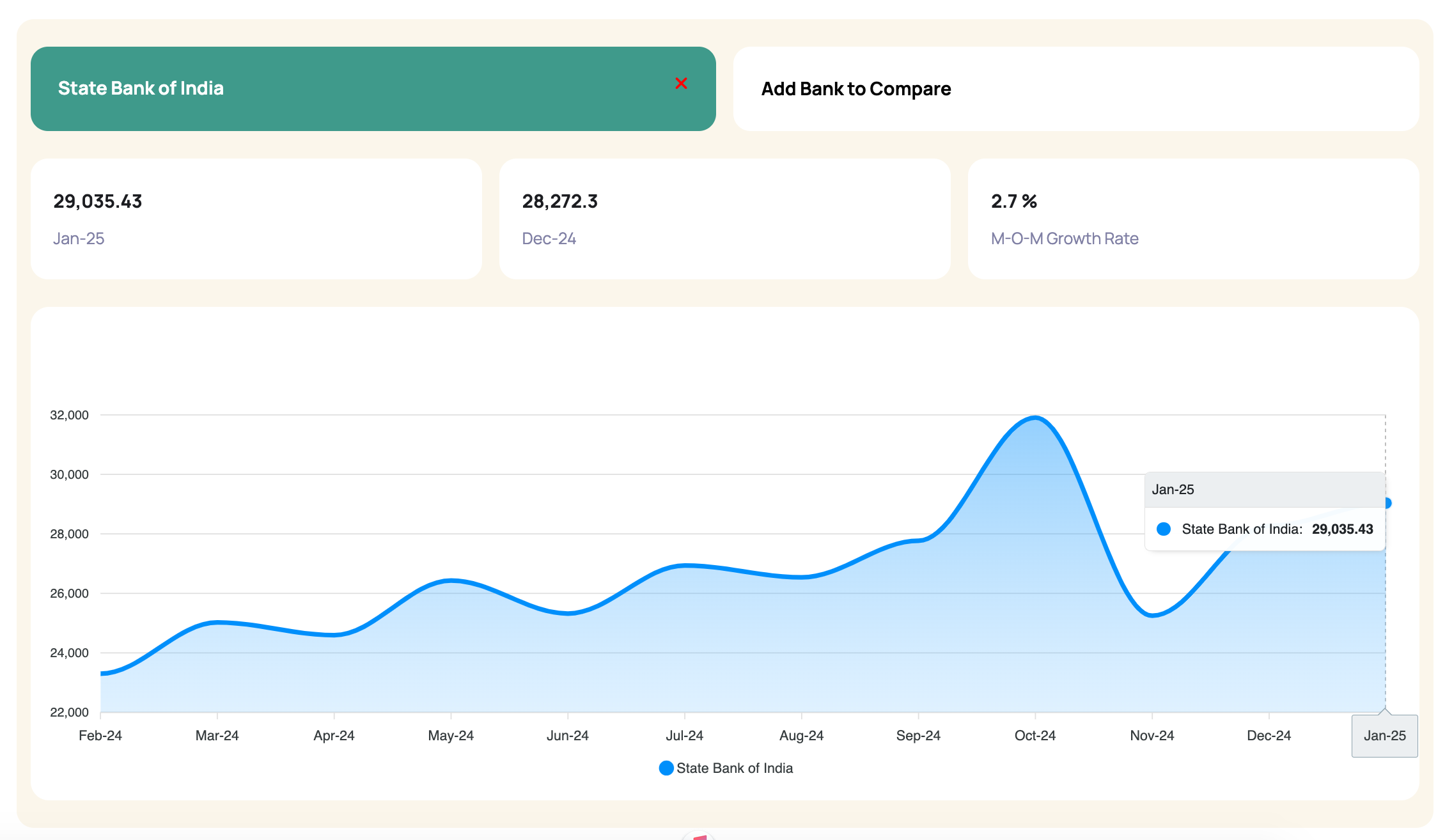Screen dimensions: 1445x840
Task: Click the 29,035.43 value in tooltip
Action: [x=1342, y=529]
